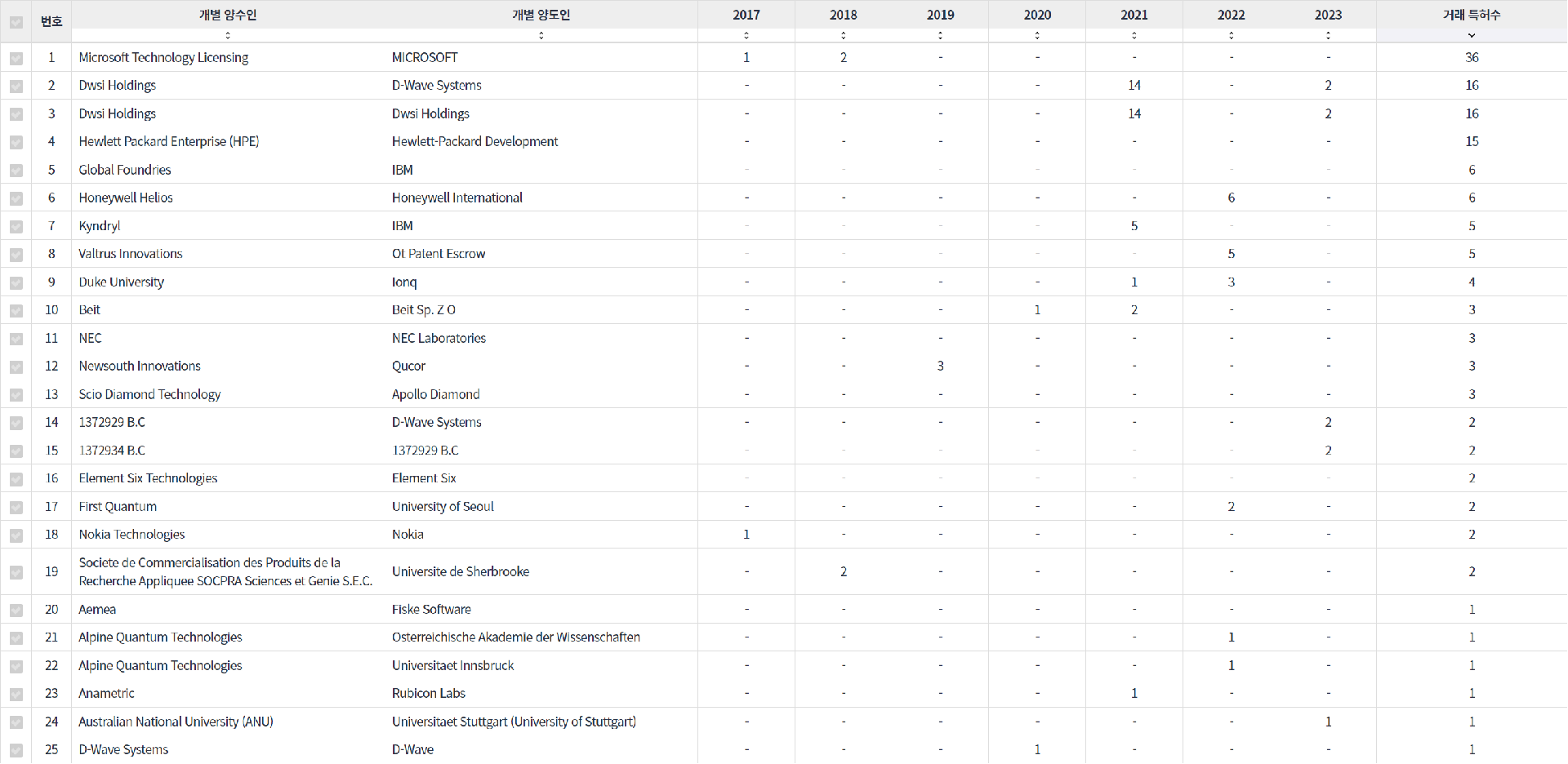Click Societe de Commercialisation SOCPRA assignee name
The height and width of the screenshot is (764, 1568).
tap(225, 571)
